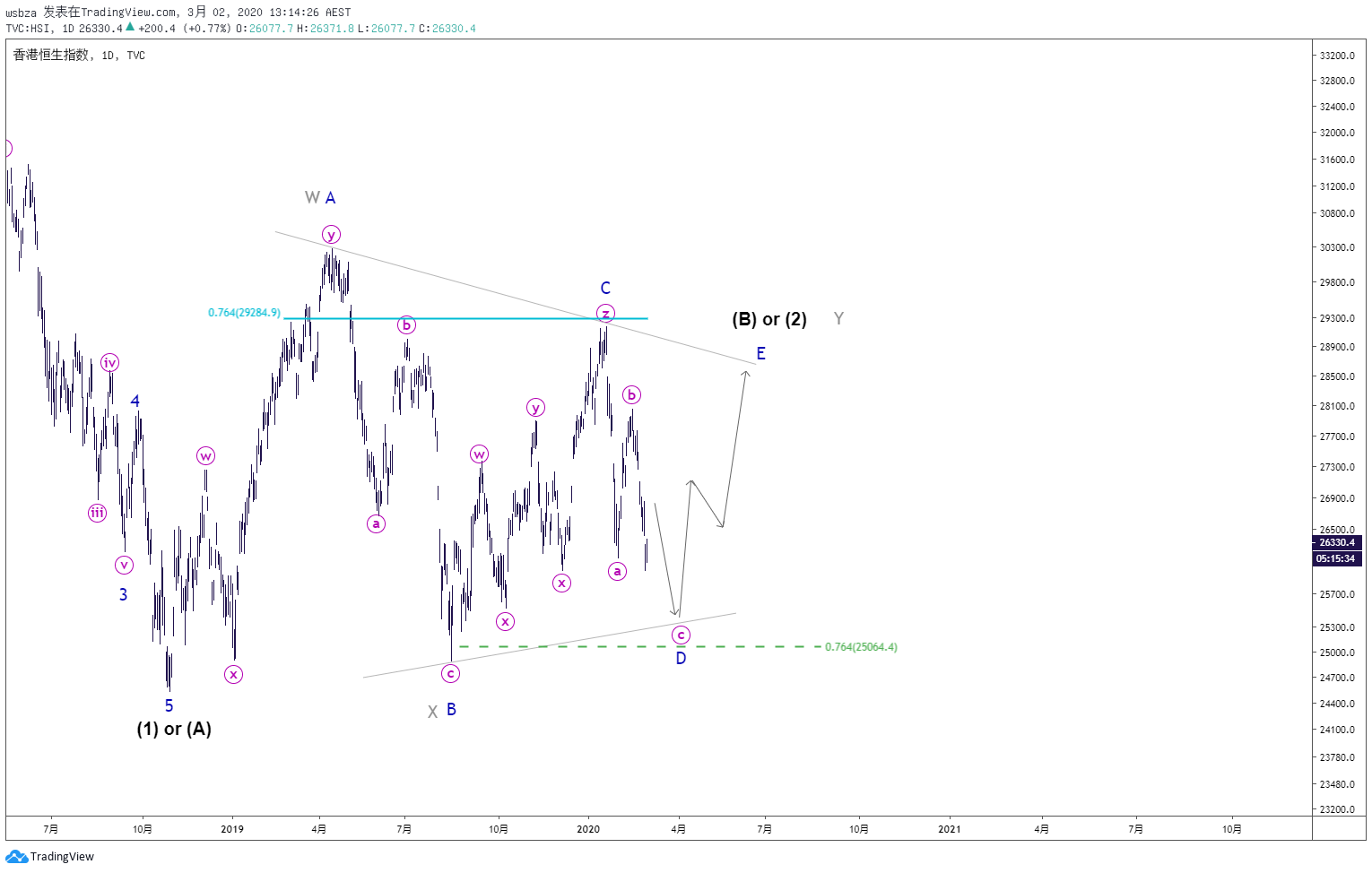This screenshot has height=873, width=1372.
Task: Click the current price tag 26330.4
Action: point(1337,542)
